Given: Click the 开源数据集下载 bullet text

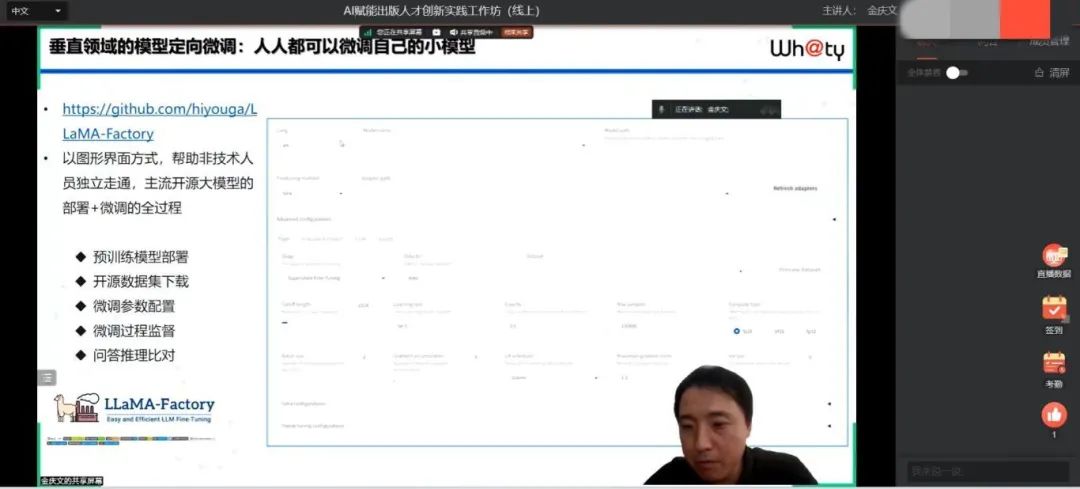Looking at the screenshot, I should click(141, 282).
